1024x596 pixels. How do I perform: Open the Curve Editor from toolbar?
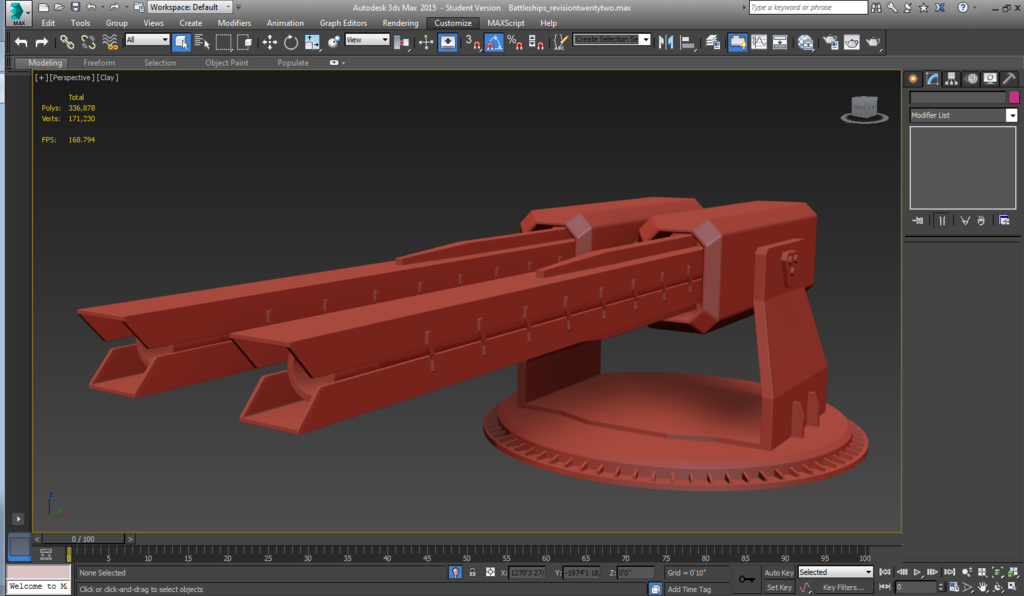758,42
